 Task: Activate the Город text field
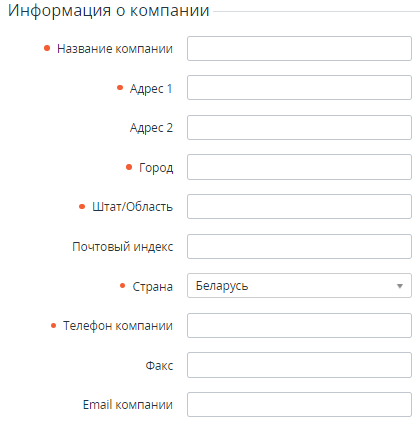(x=299, y=167)
